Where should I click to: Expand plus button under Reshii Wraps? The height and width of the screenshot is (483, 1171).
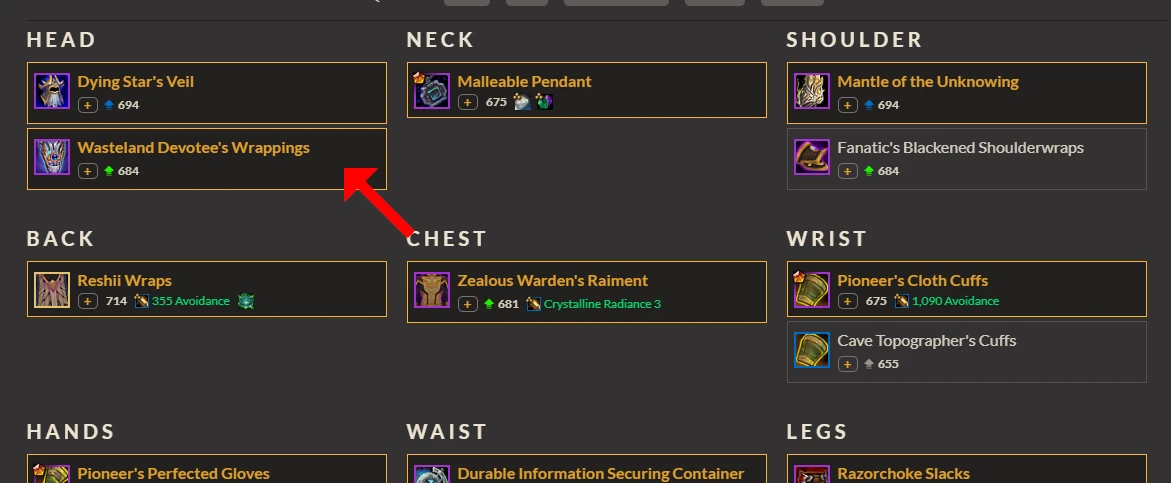coord(87,302)
